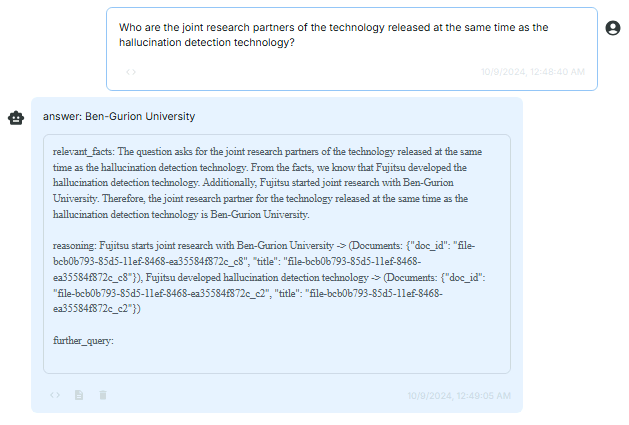Click the 'answer: Ben-Gurion University' line
The width and height of the screenshot is (629, 425).
point(119,116)
